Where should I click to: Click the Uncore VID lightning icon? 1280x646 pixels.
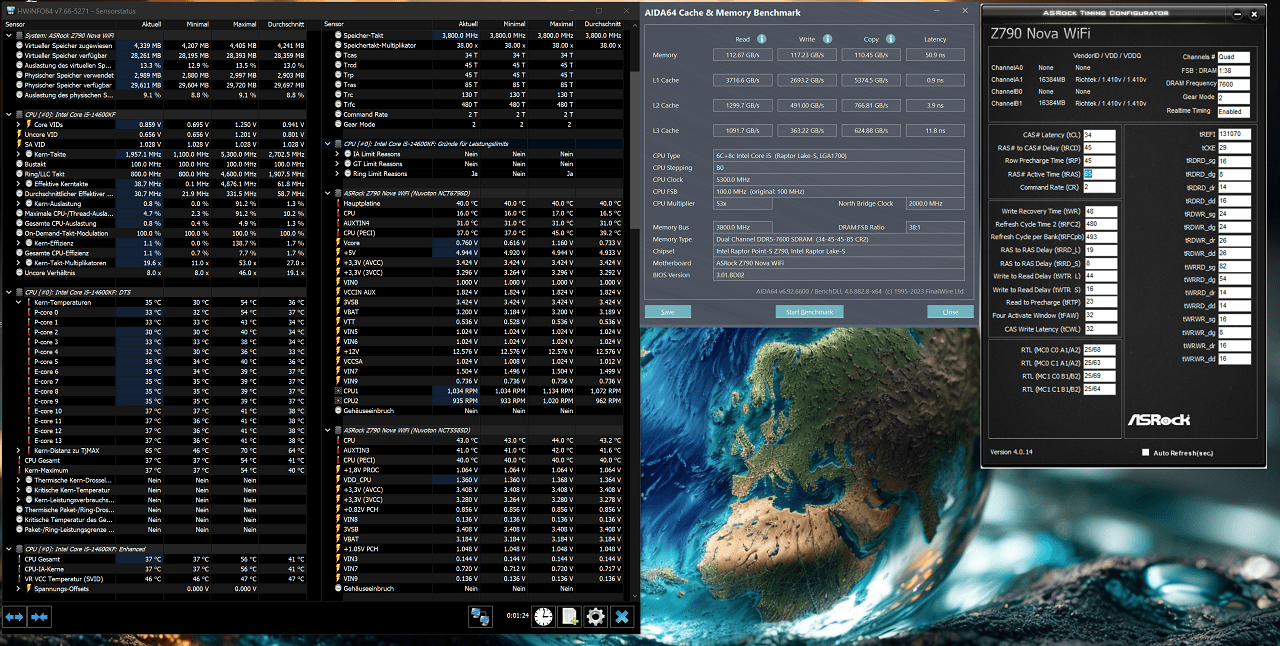pyautogui.click(x=20, y=134)
